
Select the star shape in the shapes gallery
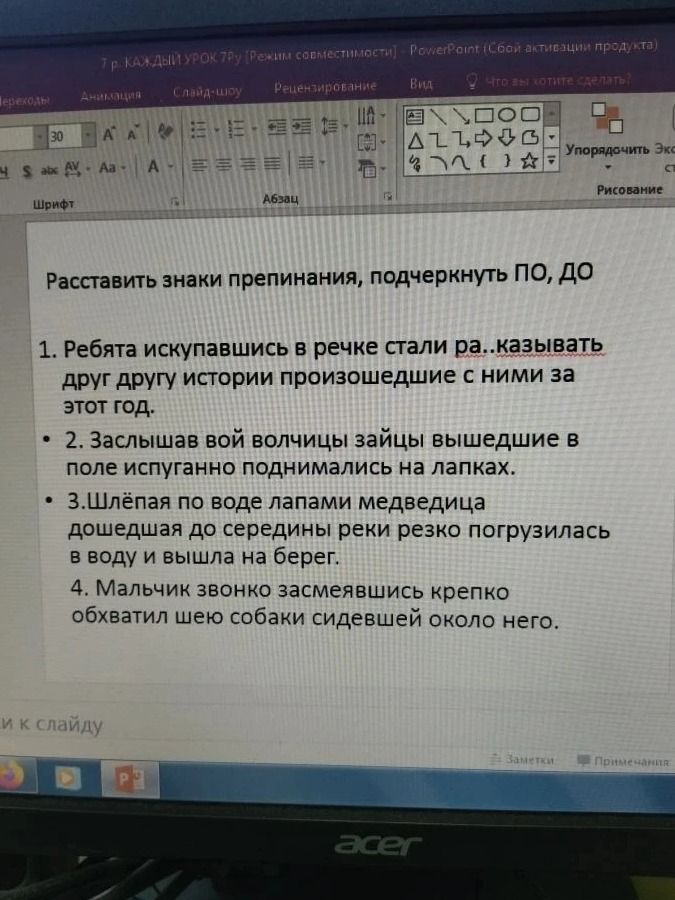[529, 161]
